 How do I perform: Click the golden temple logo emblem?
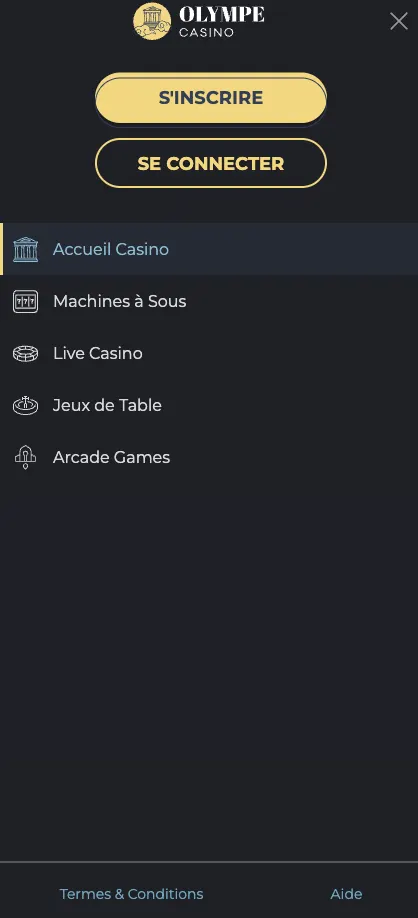coord(152,21)
